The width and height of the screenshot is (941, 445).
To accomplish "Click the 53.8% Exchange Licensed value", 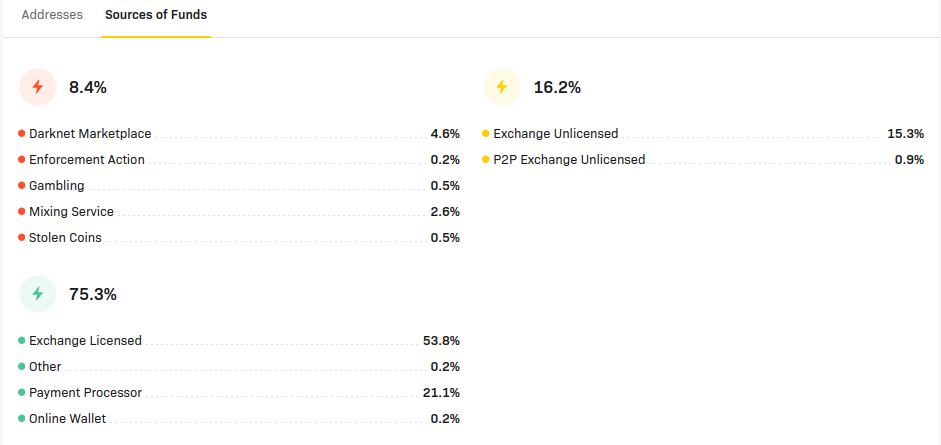I will coord(441,341).
